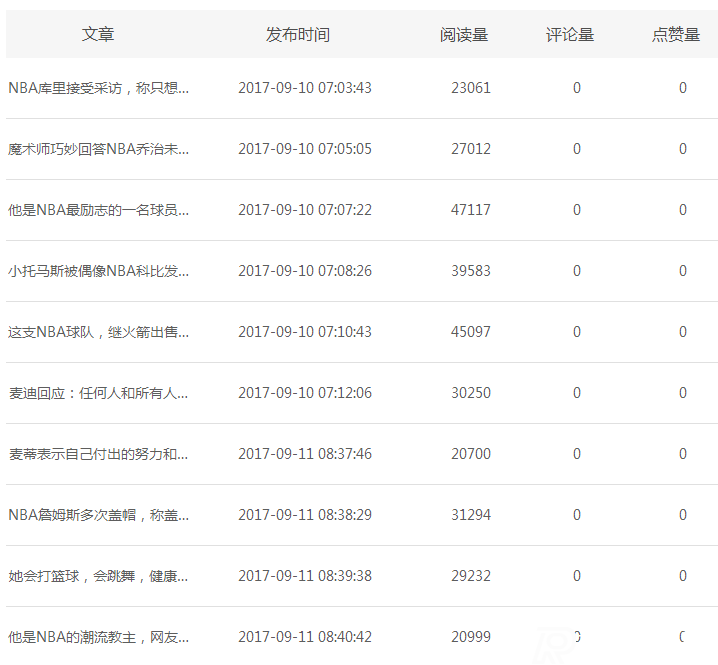
Task: Open the article "麦迪回应：任何人和所有人"
Action: pos(98,393)
